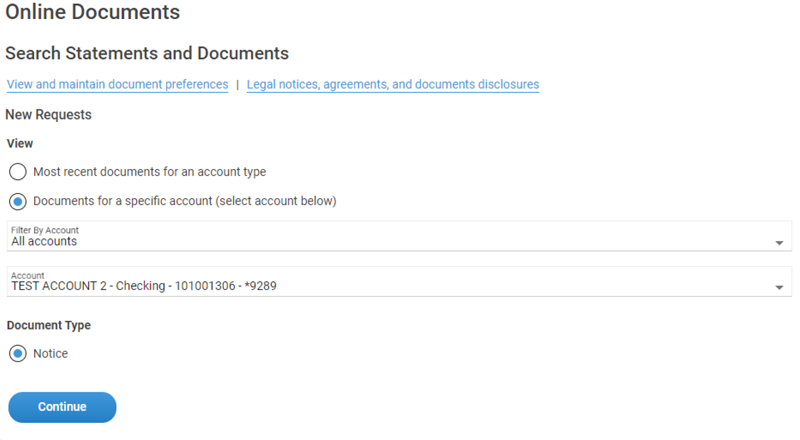Click the View section label

coord(20,144)
